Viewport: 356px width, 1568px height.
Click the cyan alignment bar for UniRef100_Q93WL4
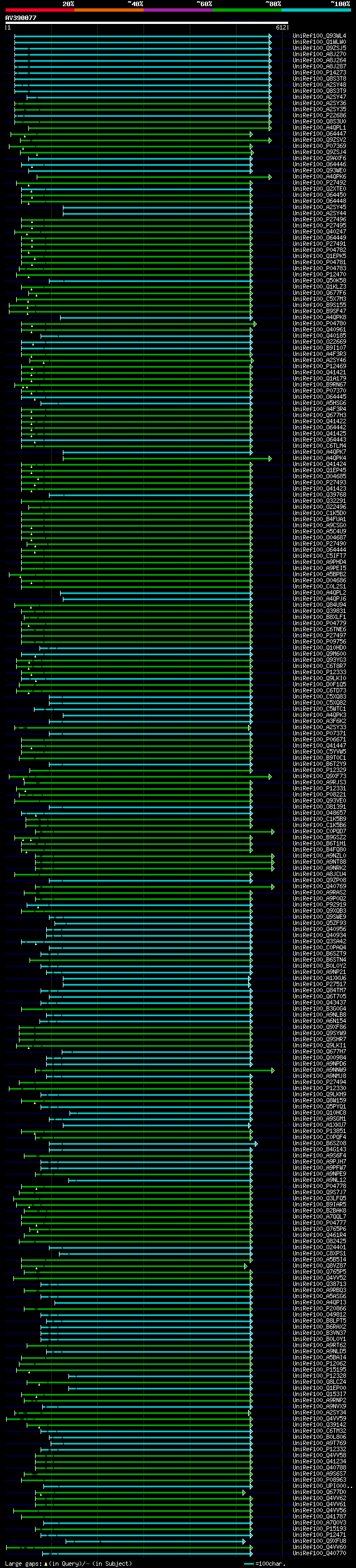click(142, 36)
